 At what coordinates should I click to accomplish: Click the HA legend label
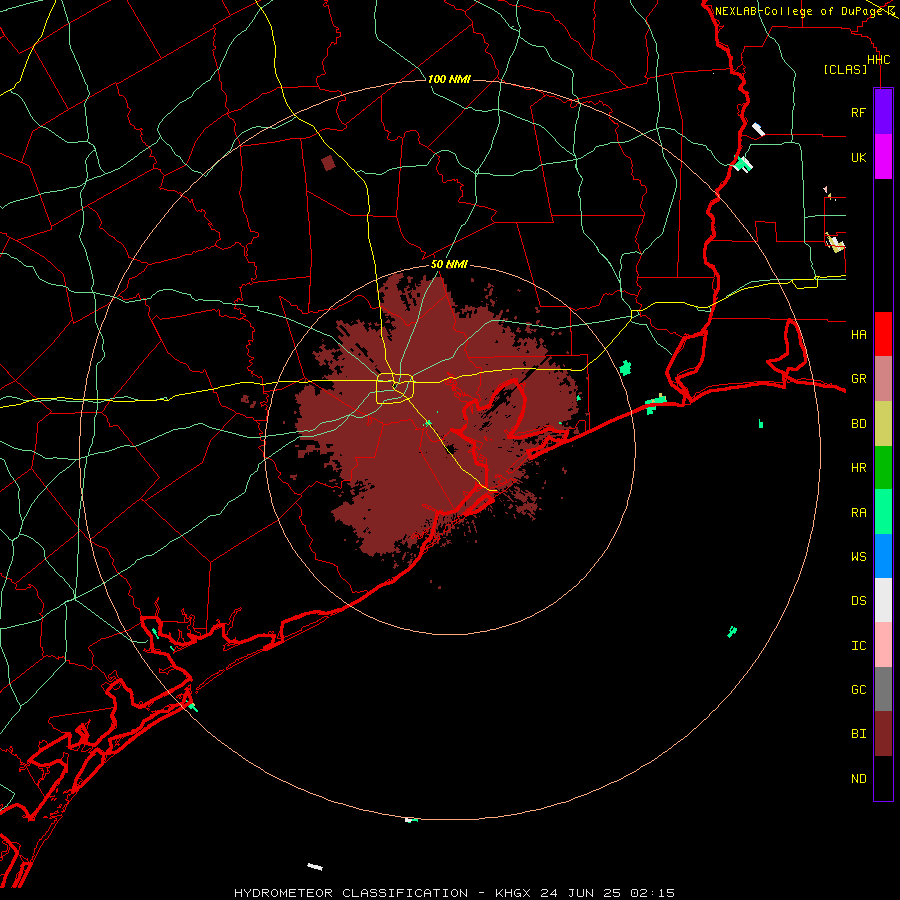858,334
